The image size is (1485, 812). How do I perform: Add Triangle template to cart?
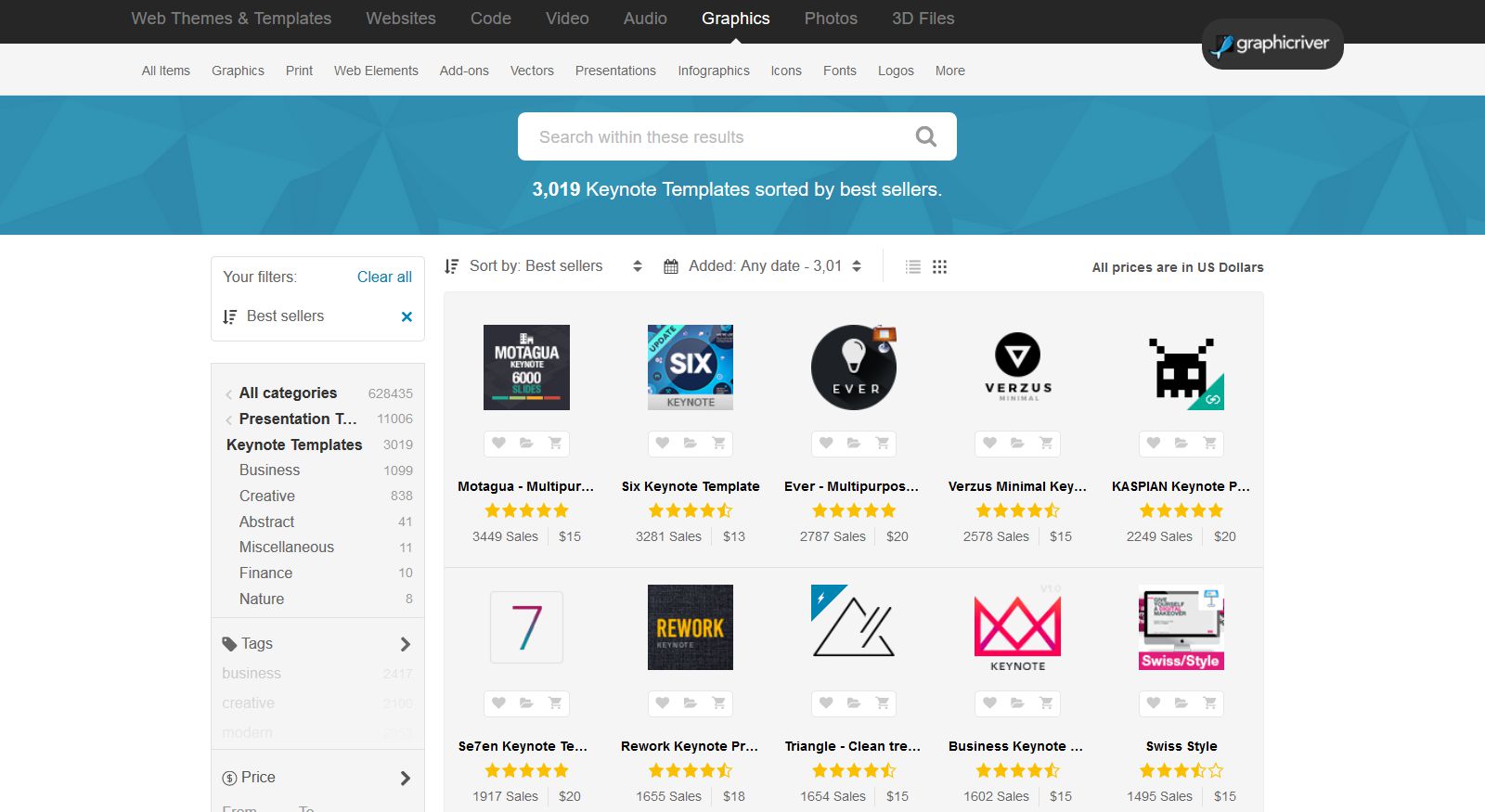[883, 703]
